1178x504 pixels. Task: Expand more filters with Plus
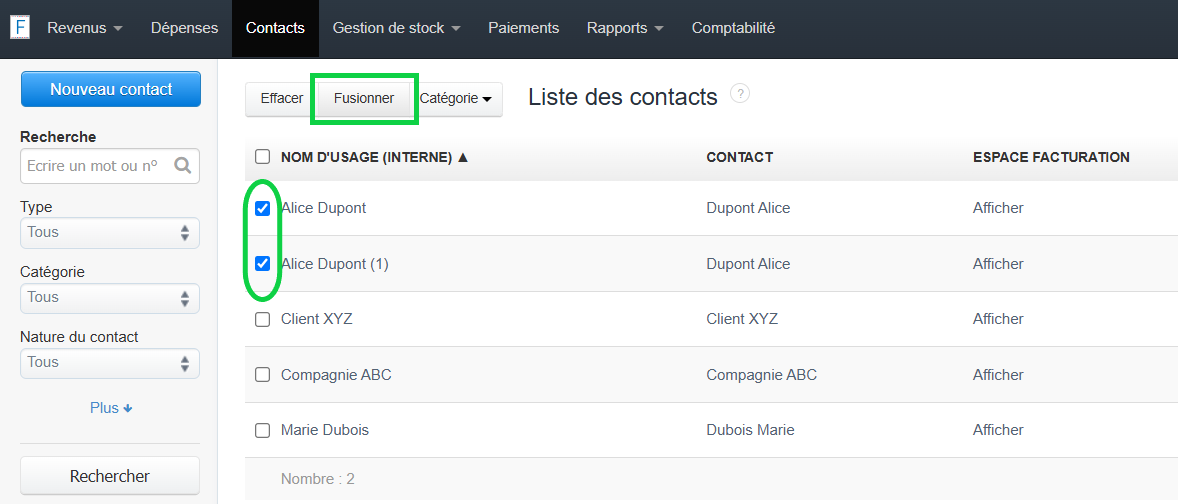pos(110,408)
